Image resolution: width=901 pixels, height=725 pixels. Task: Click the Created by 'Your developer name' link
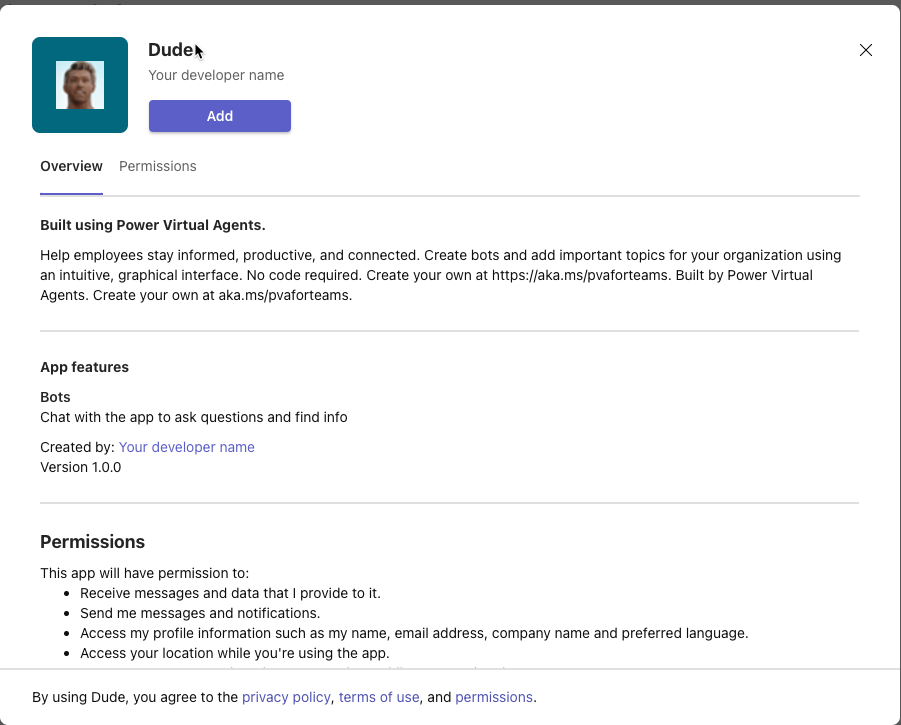186,447
